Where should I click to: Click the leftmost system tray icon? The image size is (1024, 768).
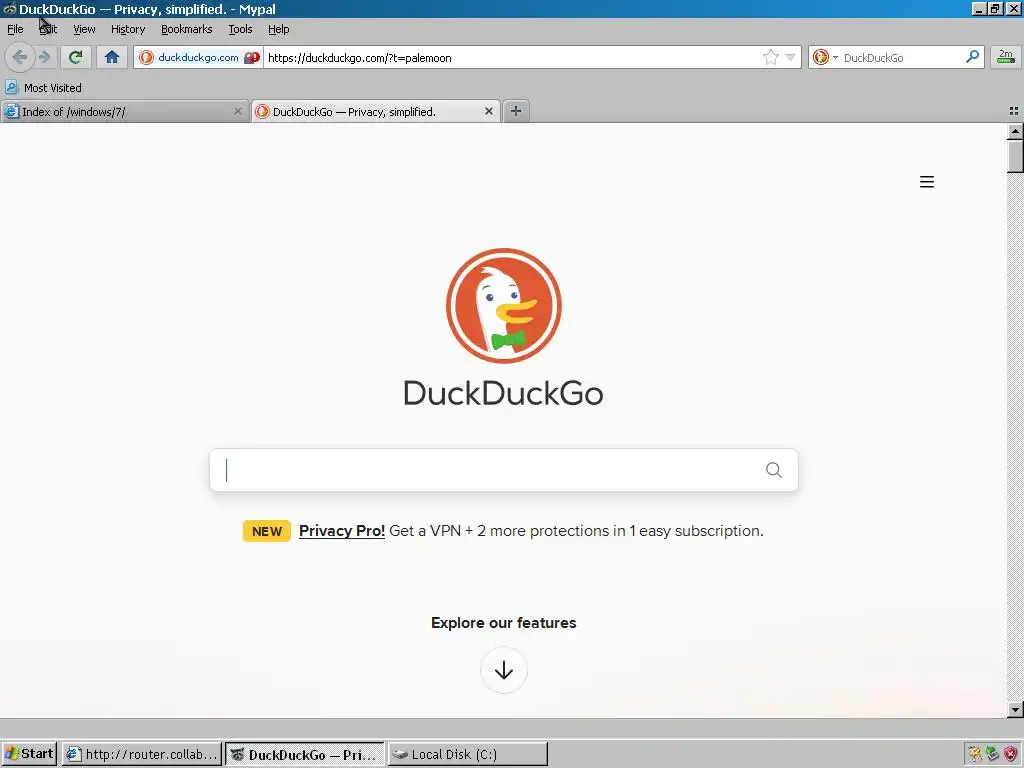coord(975,754)
